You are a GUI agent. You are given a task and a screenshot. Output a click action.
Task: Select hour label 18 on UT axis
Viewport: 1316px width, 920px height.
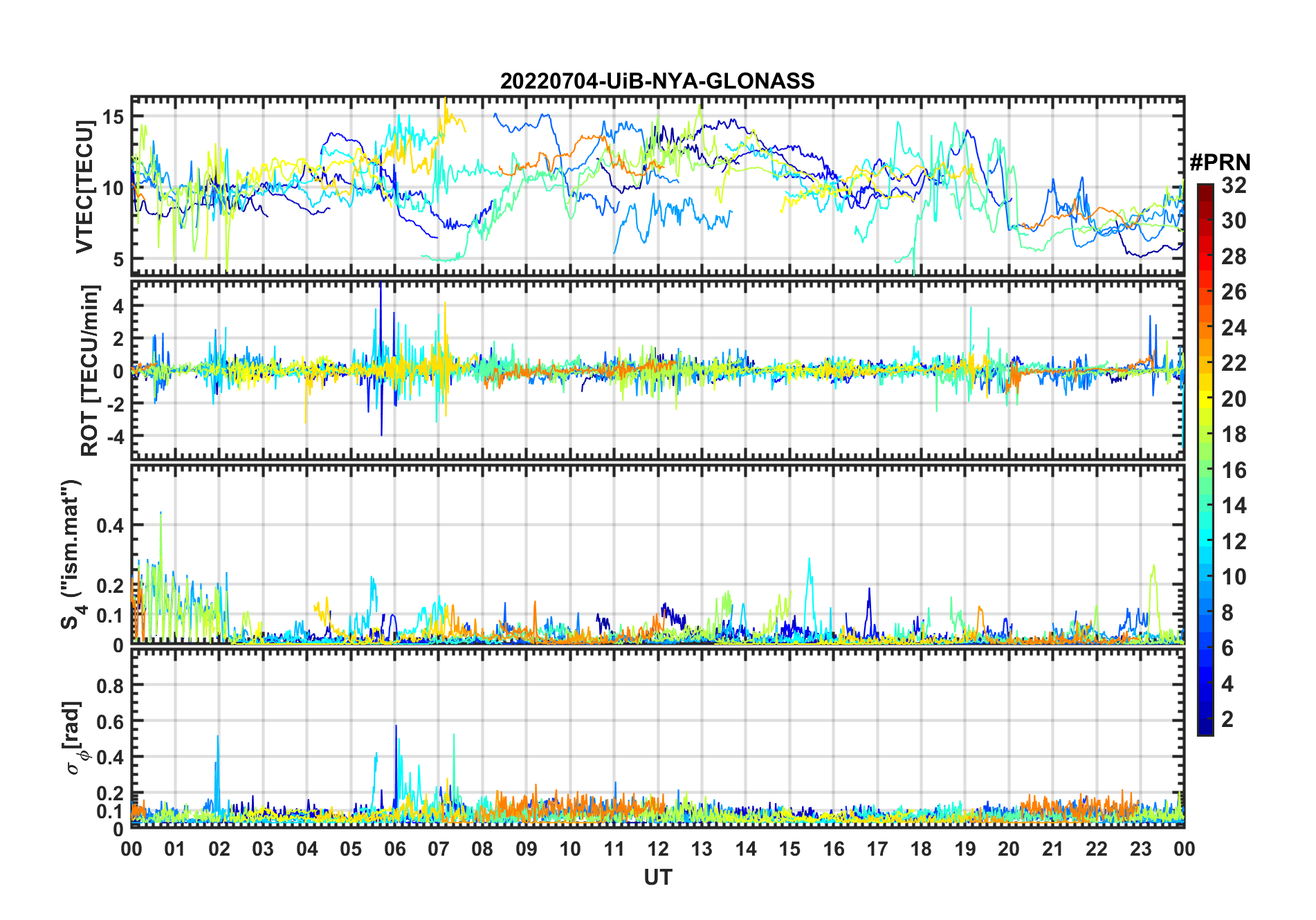921,849
